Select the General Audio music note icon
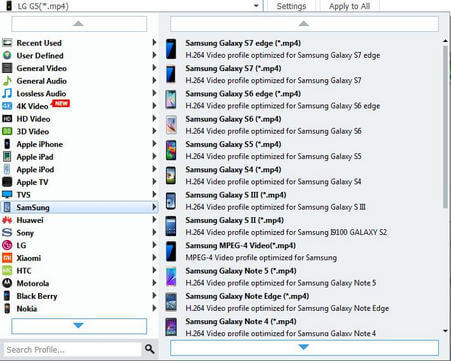The width and height of the screenshot is (451, 361). coord(7,81)
